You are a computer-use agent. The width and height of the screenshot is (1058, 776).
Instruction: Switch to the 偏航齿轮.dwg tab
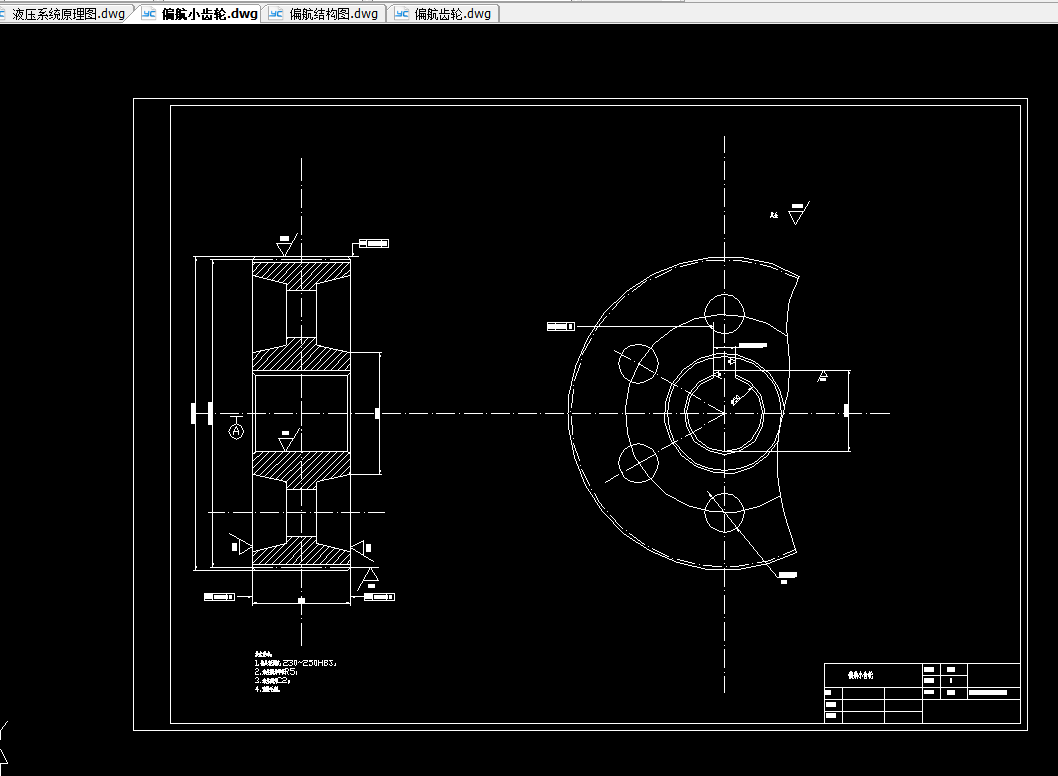[x=445, y=13]
